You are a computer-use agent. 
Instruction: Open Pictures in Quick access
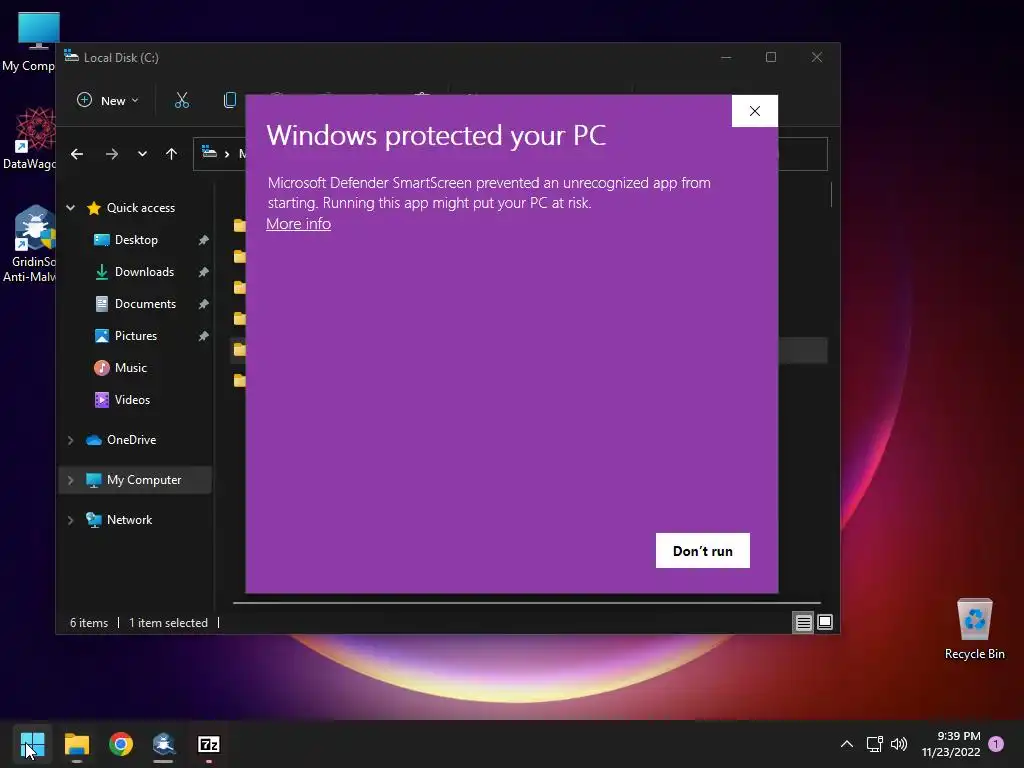(136, 336)
